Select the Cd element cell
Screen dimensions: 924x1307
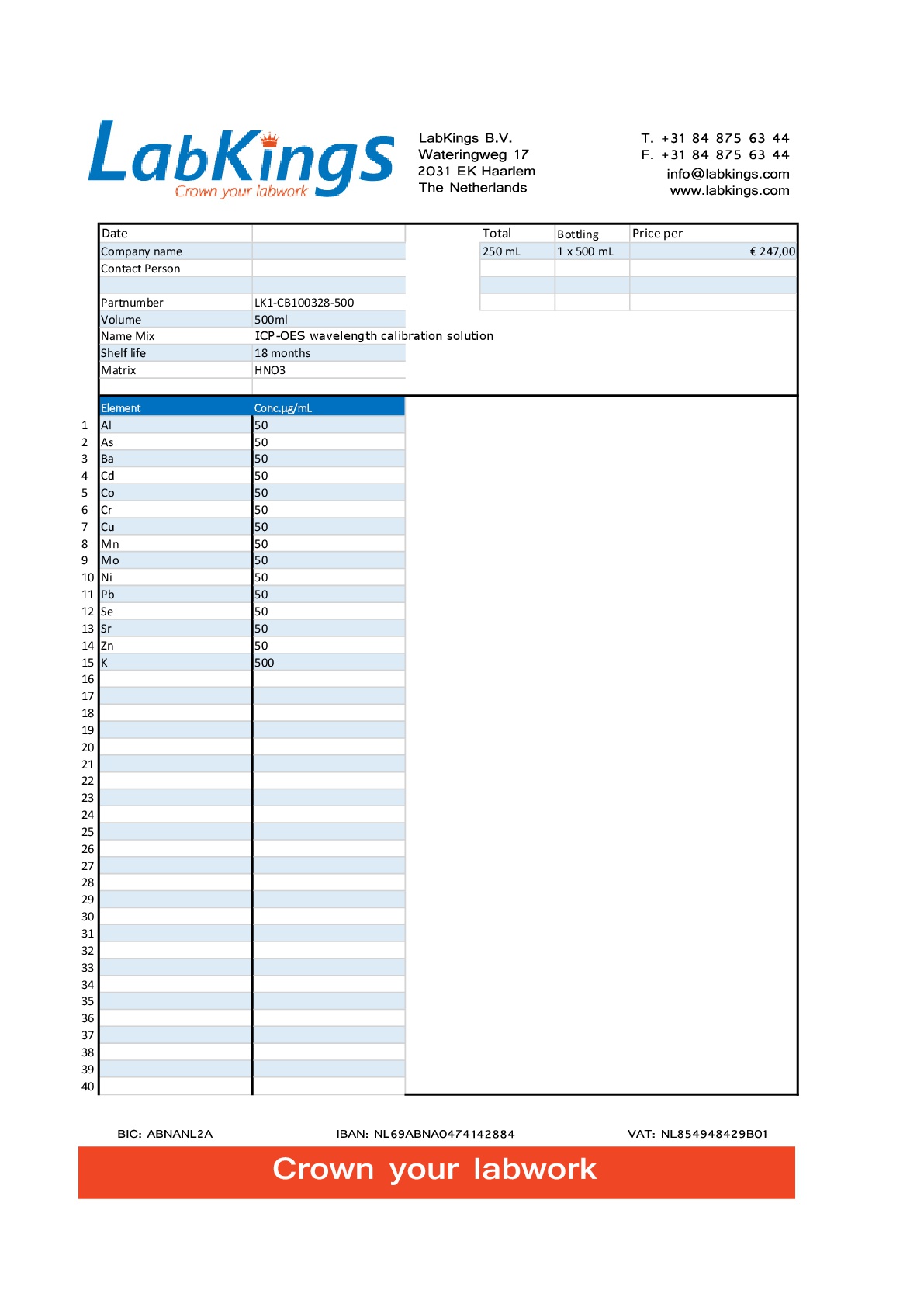[175, 476]
